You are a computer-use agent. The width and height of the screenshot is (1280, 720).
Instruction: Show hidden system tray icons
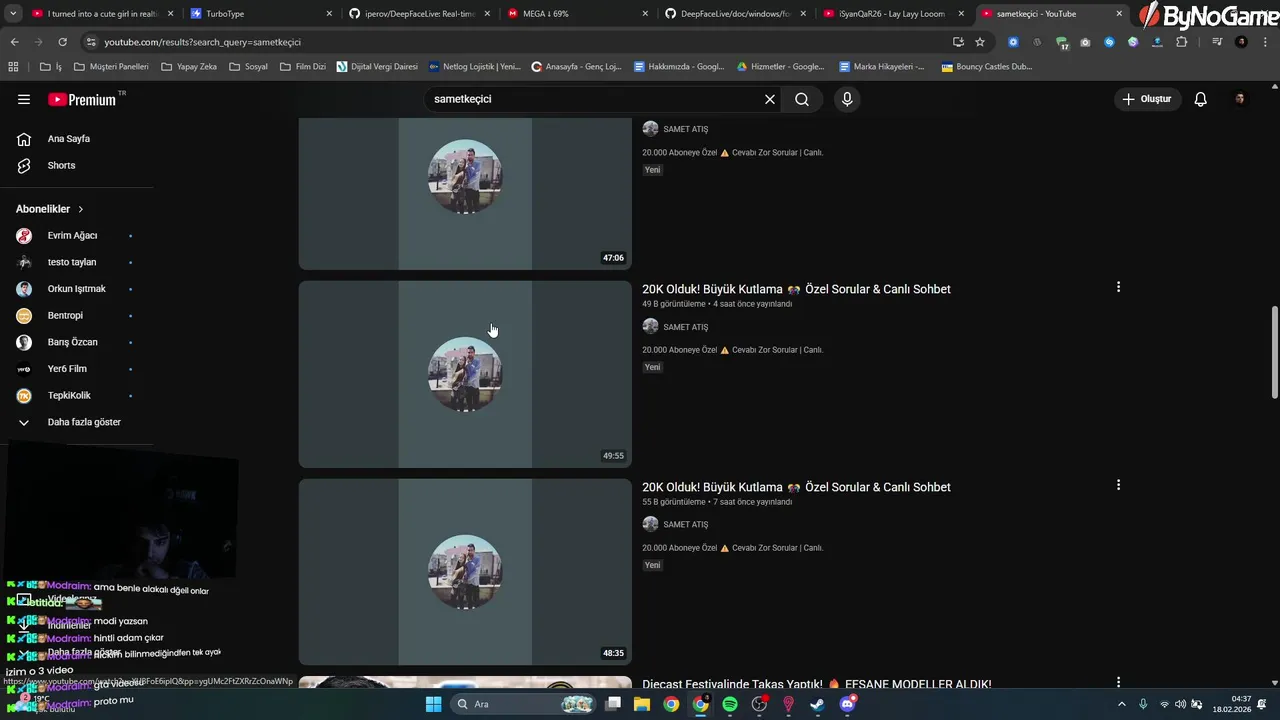tap(1121, 704)
